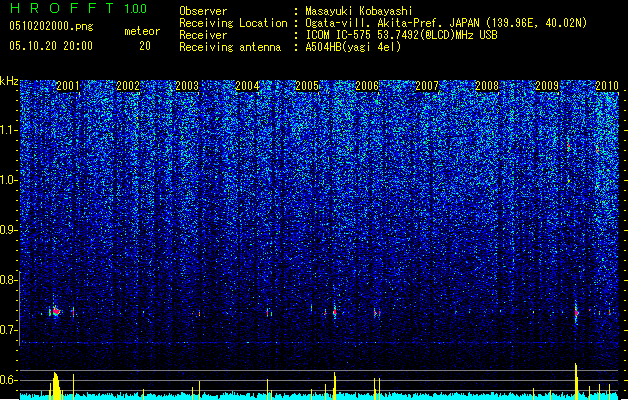Click the 2001 time marker
Image resolution: width=629 pixels, height=400 pixels.
pyautogui.click(x=68, y=86)
